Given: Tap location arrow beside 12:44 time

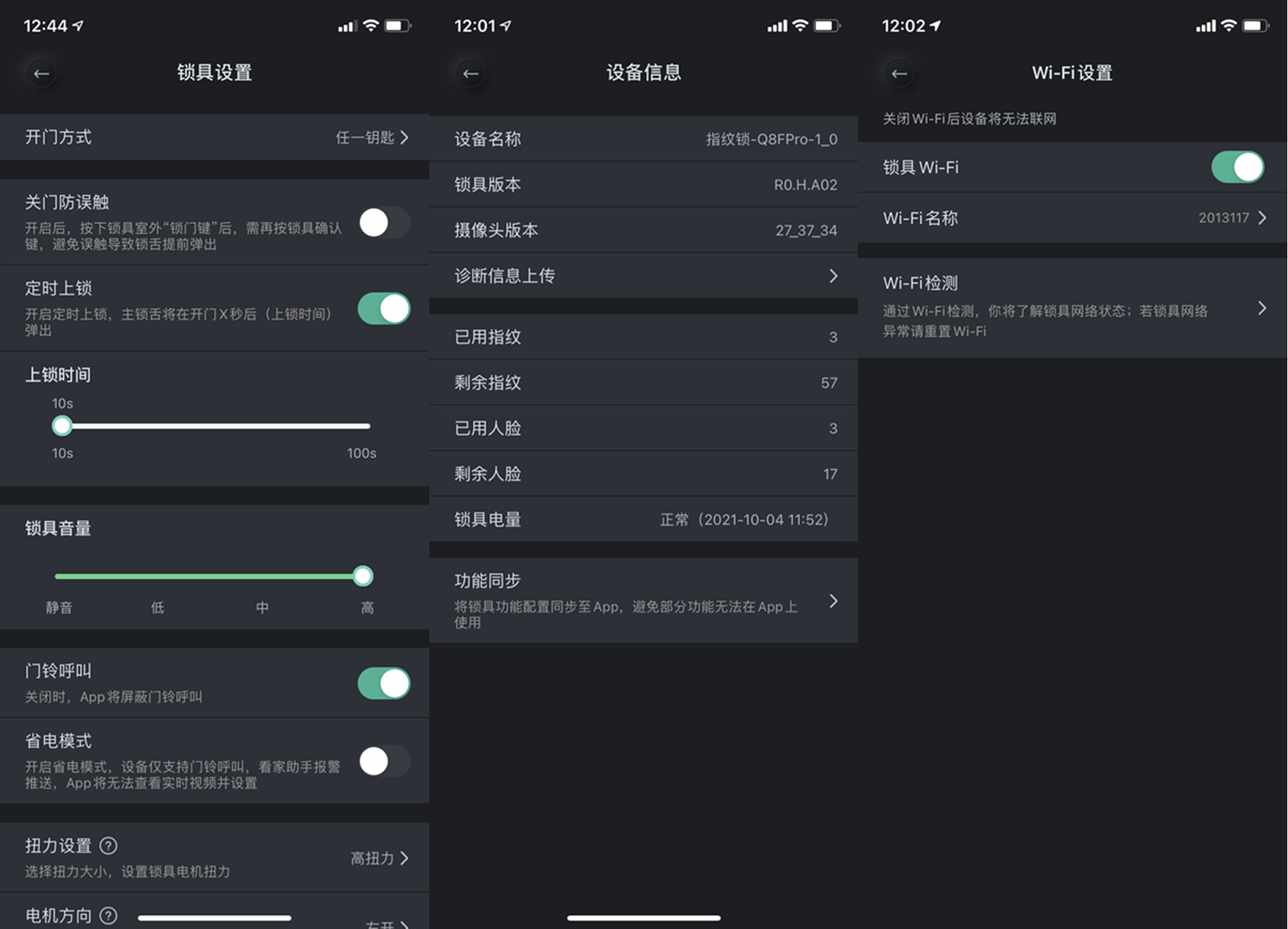Looking at the screenshot, I should [x=78, y=26].
